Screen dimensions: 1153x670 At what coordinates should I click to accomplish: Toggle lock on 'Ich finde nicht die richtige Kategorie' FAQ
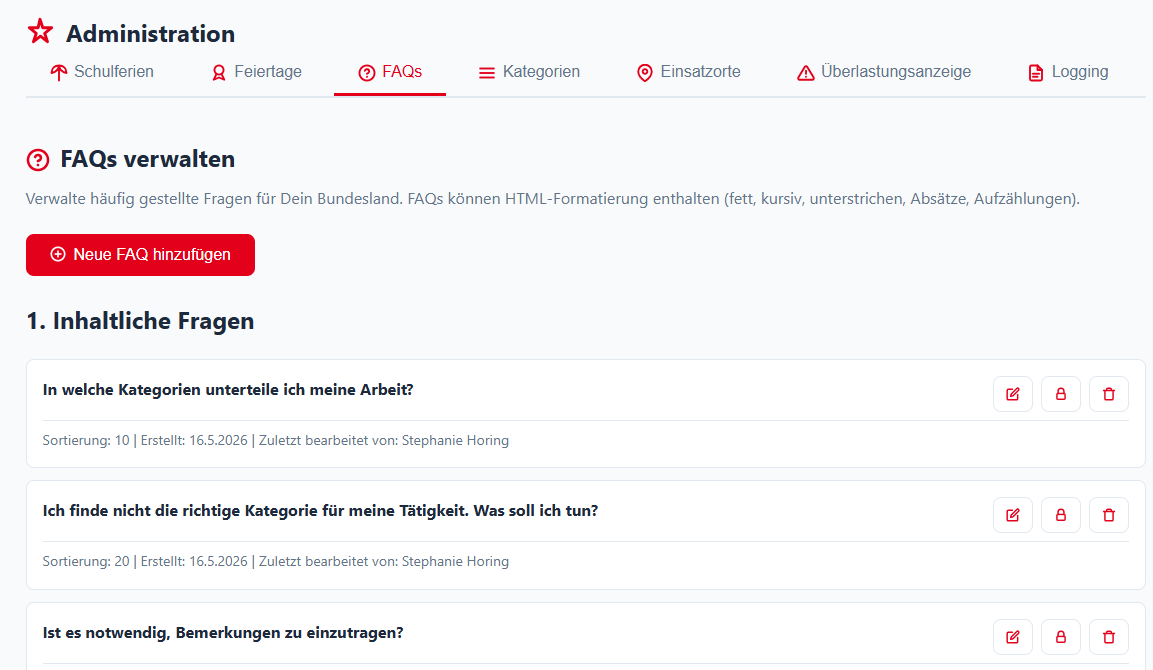[x=1060, y=515]
